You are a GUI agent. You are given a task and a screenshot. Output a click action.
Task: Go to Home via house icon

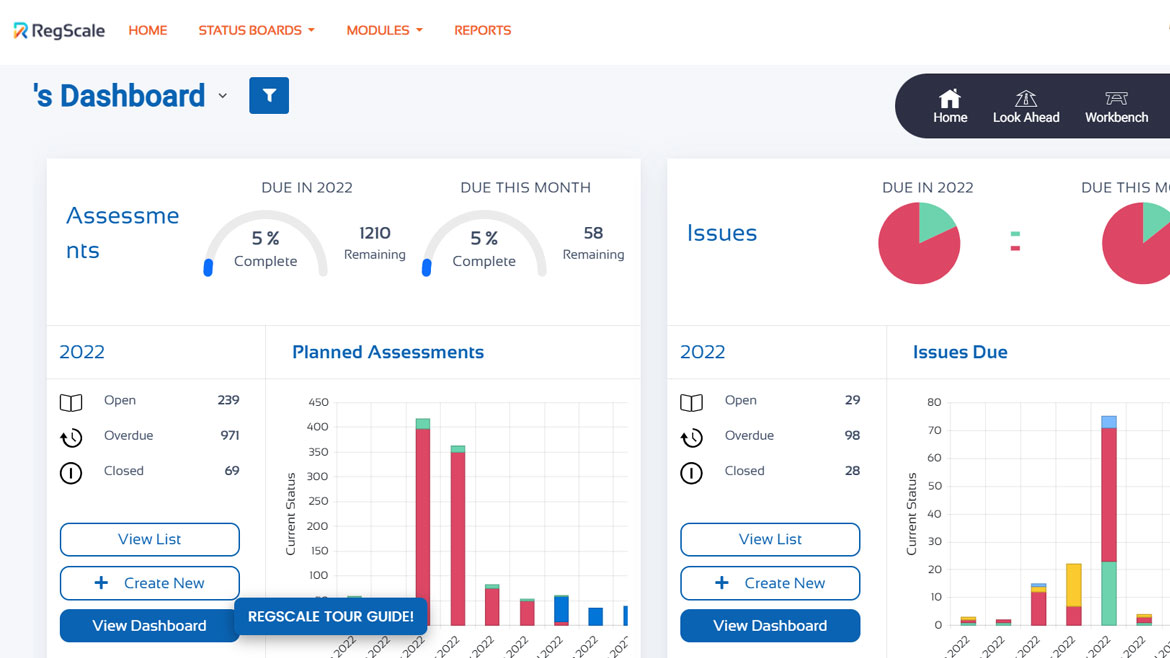click(950, 98)
